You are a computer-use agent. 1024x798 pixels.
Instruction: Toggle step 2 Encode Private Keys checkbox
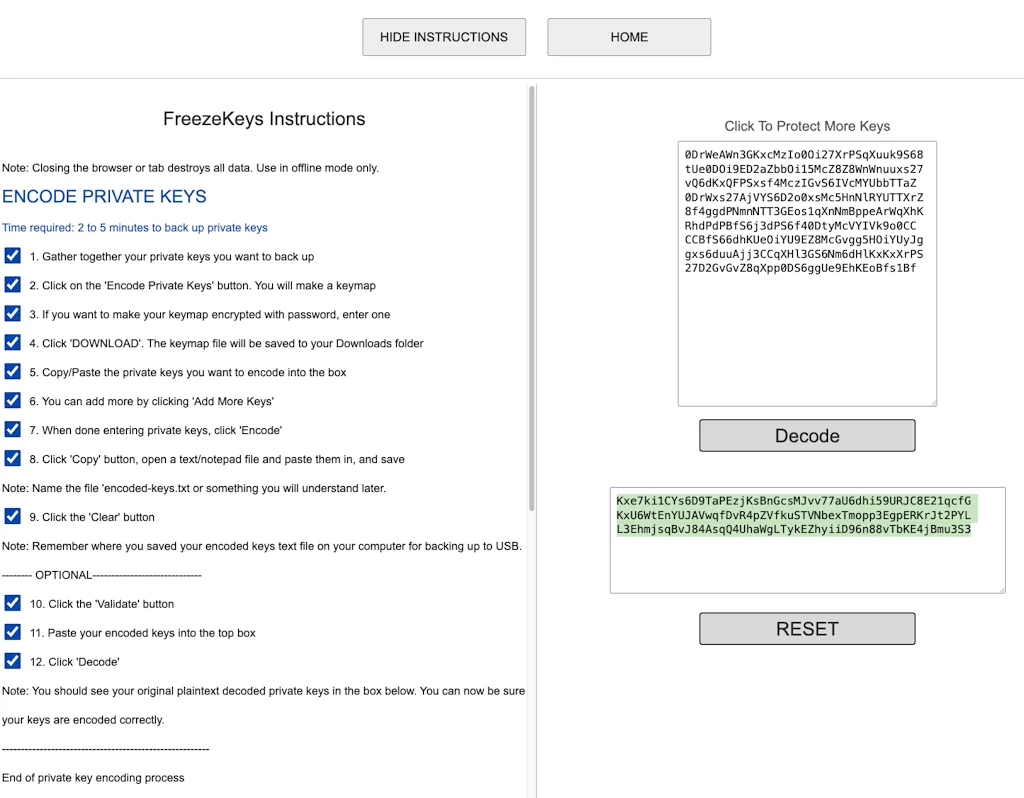pyautogui.click(x=12, y=285)
